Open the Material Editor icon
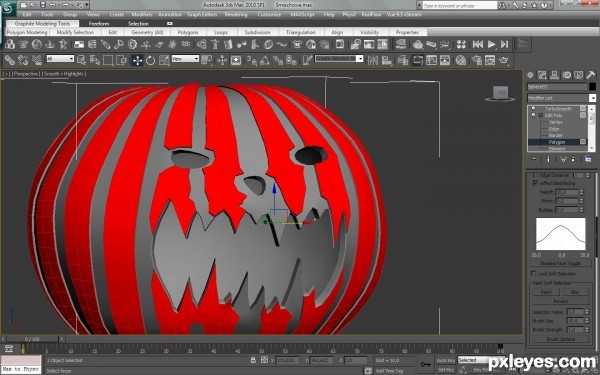This screenshot has width=600, height=375. 461,60
